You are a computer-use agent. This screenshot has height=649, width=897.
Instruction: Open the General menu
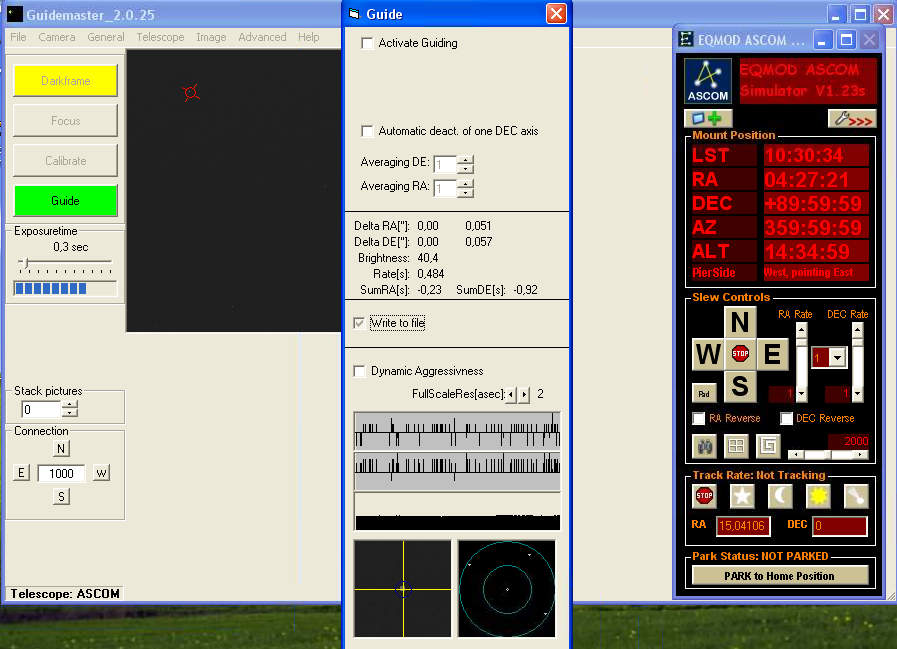106,37
